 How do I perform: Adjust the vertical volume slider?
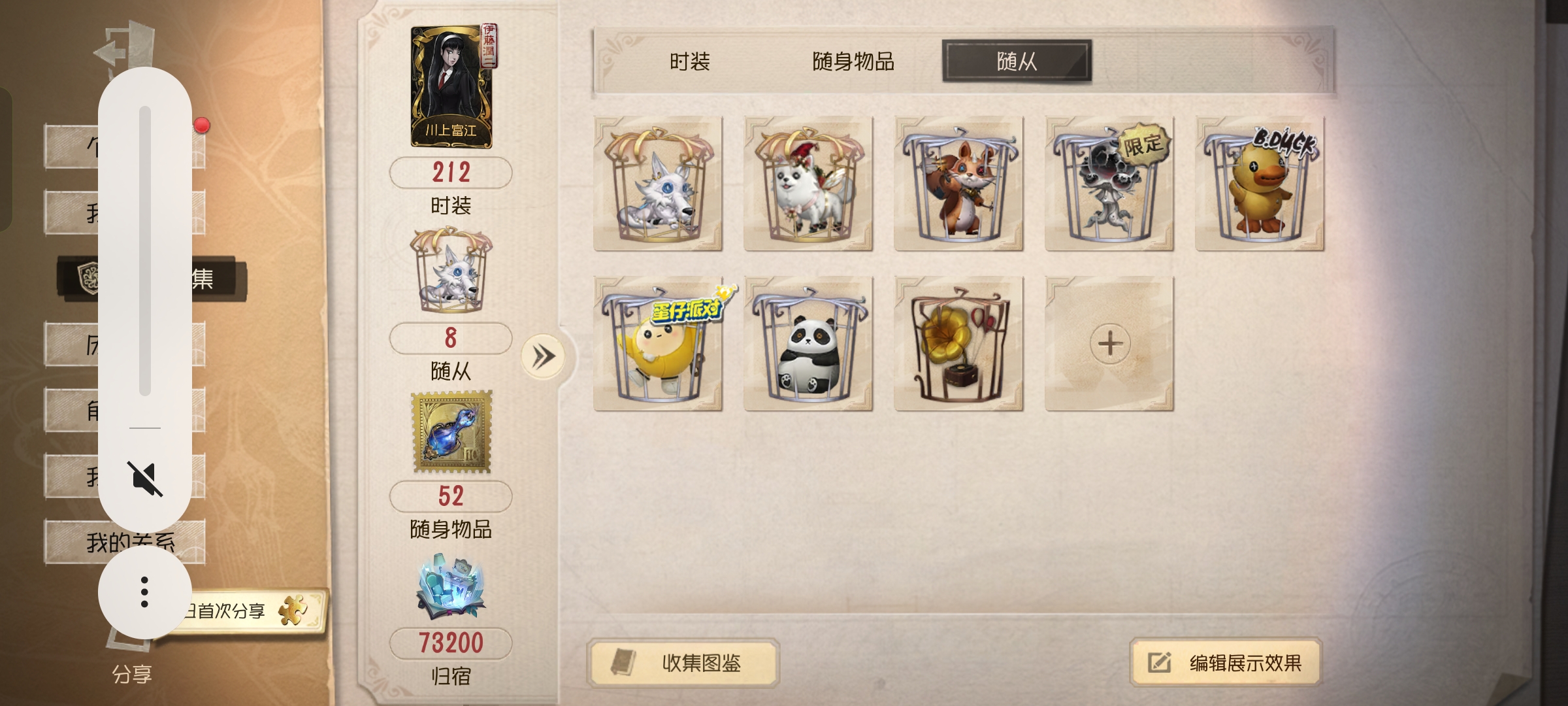(x=145, y=251)
